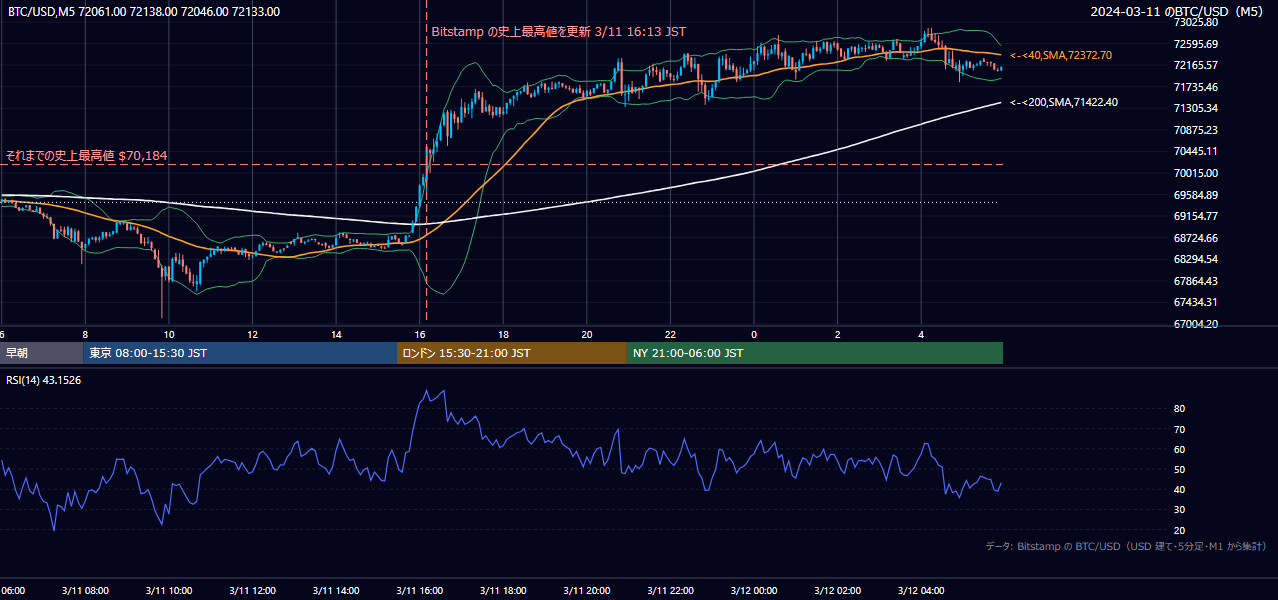The width and height of the screenshot is (1278, 600).
Task: Click the data source note mentioning Bitstamp BTC/USD
Action: pos(1126,546)
